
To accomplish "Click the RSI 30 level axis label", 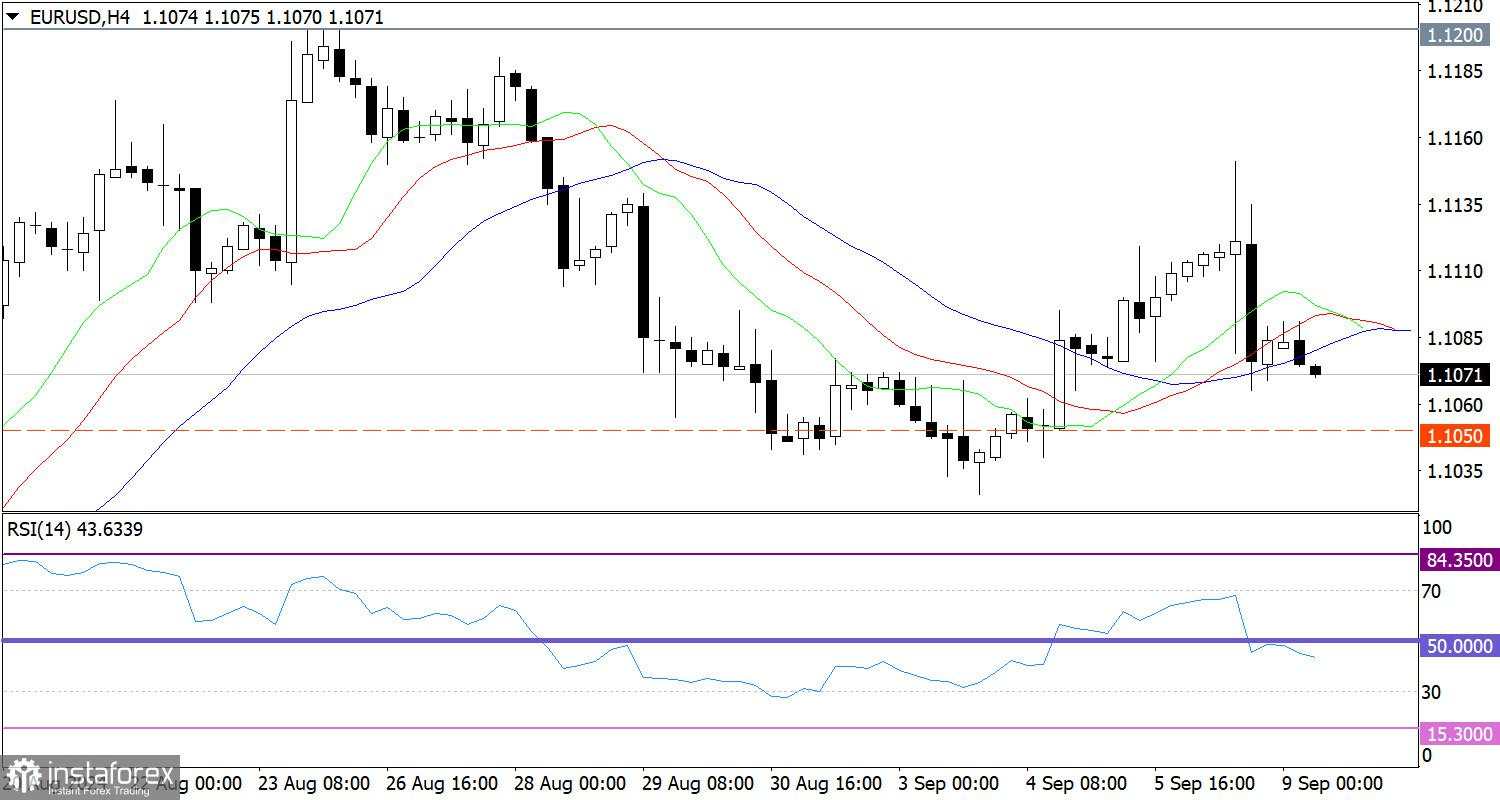I will point(1431,692).
